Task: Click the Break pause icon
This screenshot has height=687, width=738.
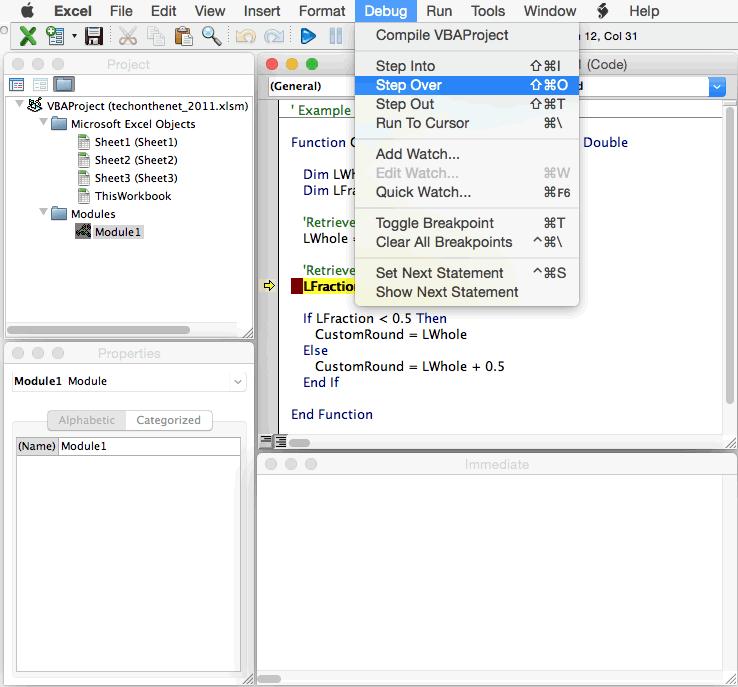Action: 336,36
